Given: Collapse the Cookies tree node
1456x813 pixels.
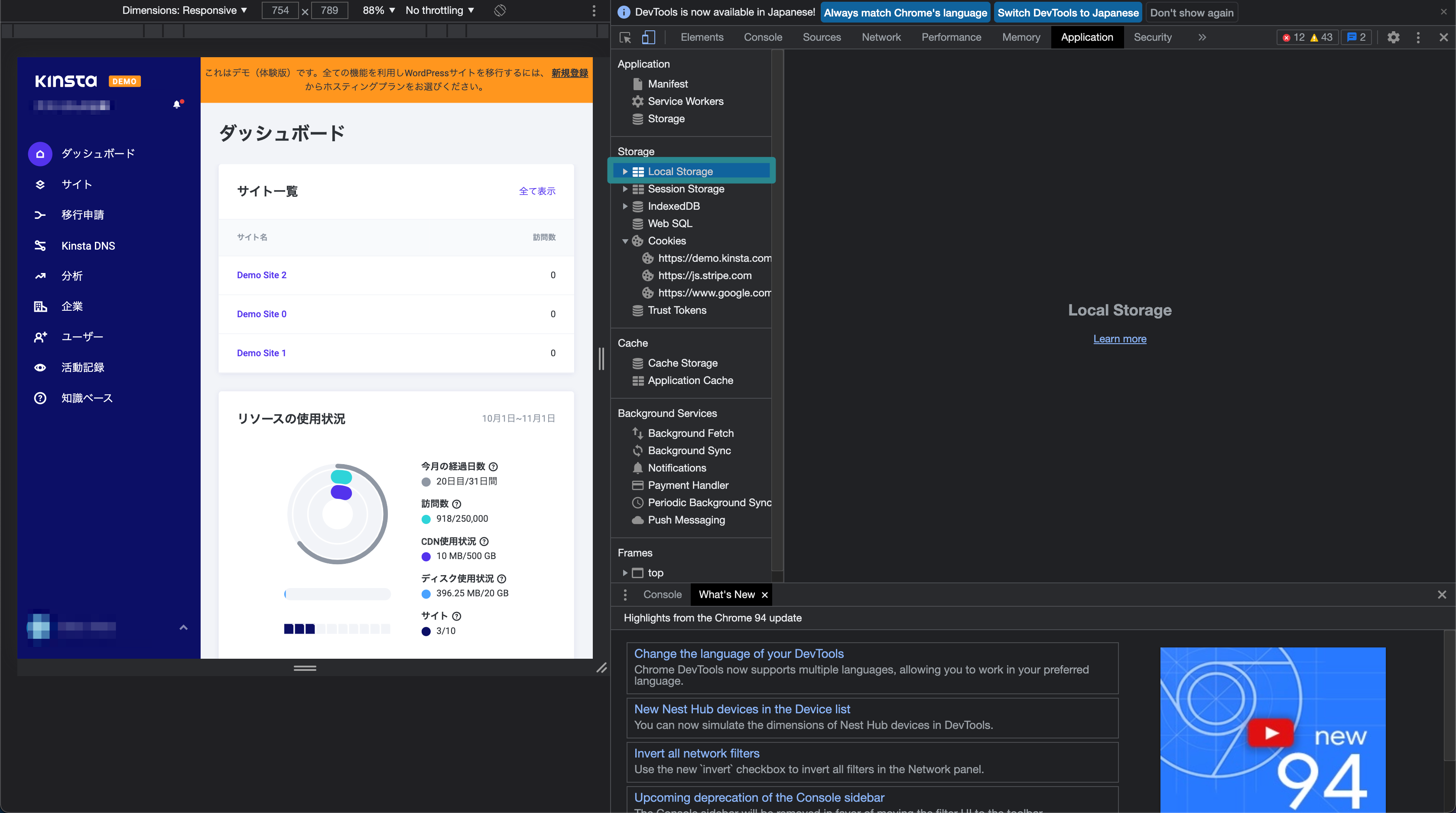Looking at the screenshot, I should pos(624,241).
